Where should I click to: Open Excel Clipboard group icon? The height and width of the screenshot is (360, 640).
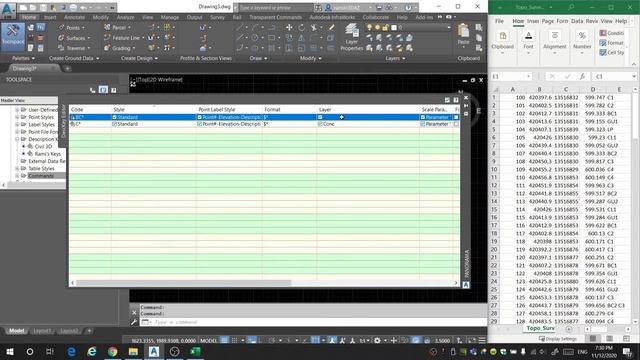click(x=502, y=36)
